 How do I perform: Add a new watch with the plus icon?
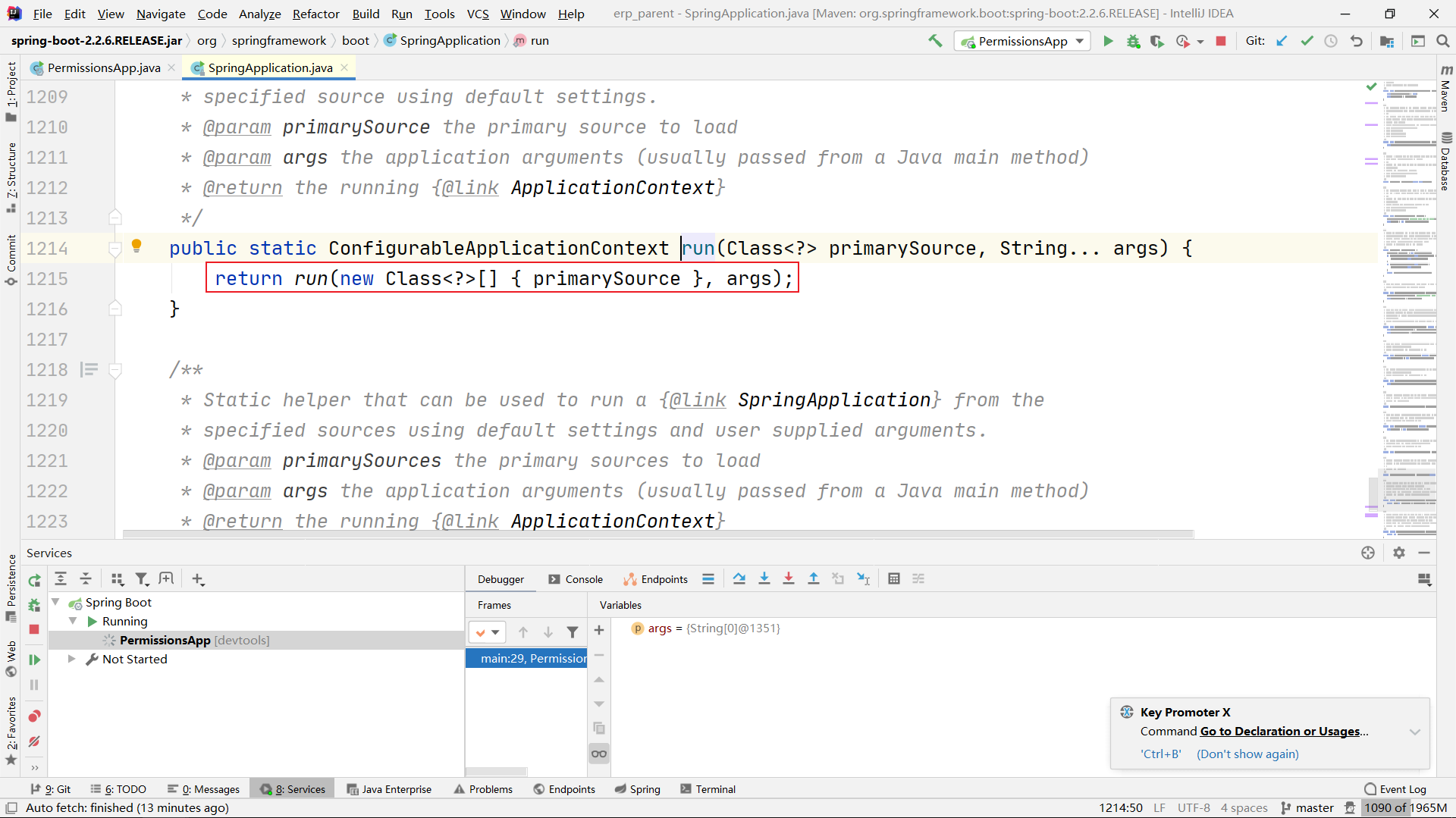tap(599, 630)
